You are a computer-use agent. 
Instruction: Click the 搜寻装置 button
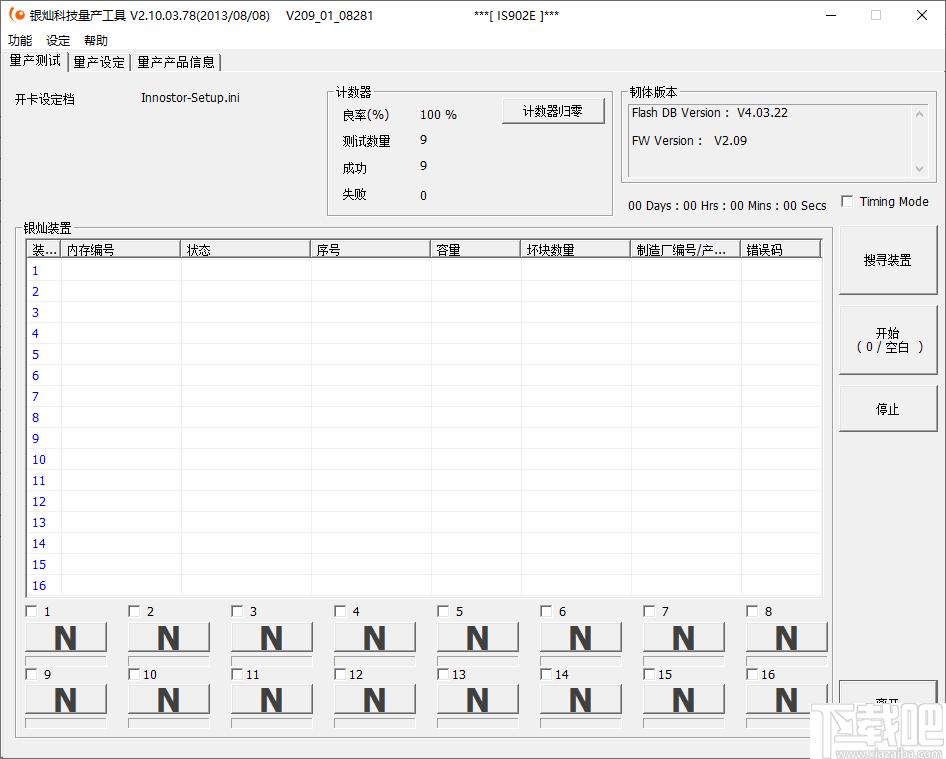[887, 260]
